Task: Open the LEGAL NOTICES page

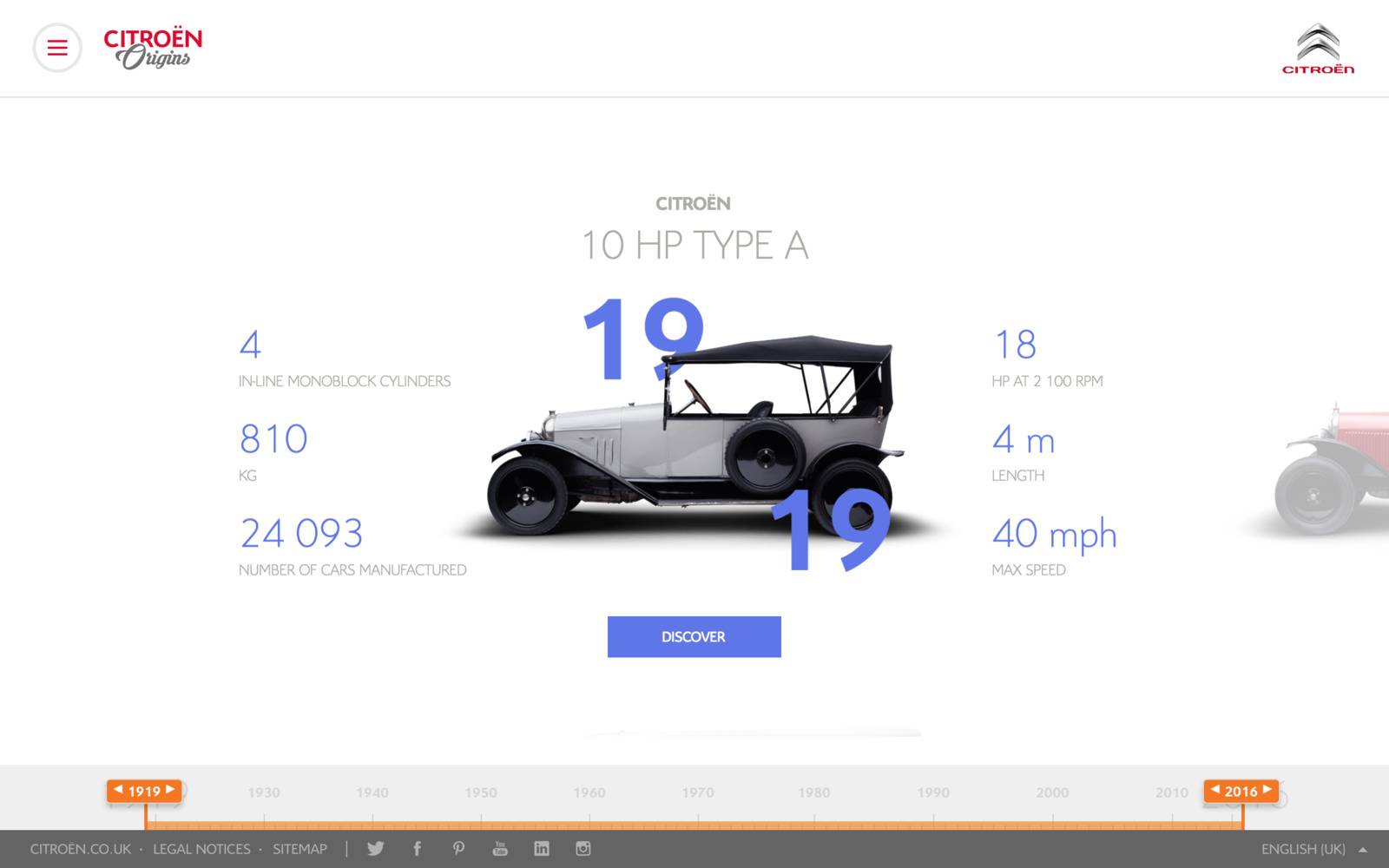Action: coord(200,849)
